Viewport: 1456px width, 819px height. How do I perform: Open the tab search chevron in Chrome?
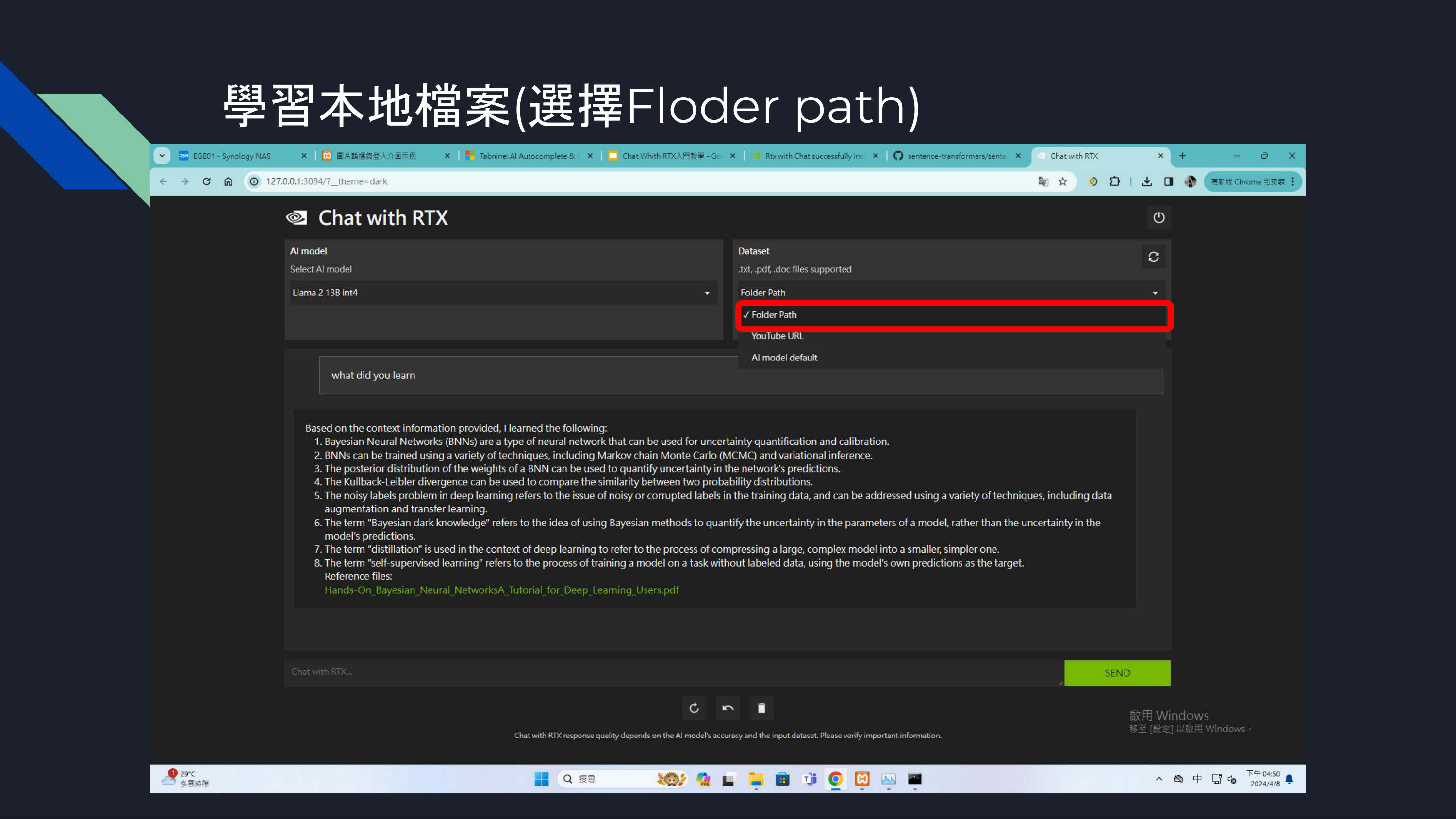[162, 156]
